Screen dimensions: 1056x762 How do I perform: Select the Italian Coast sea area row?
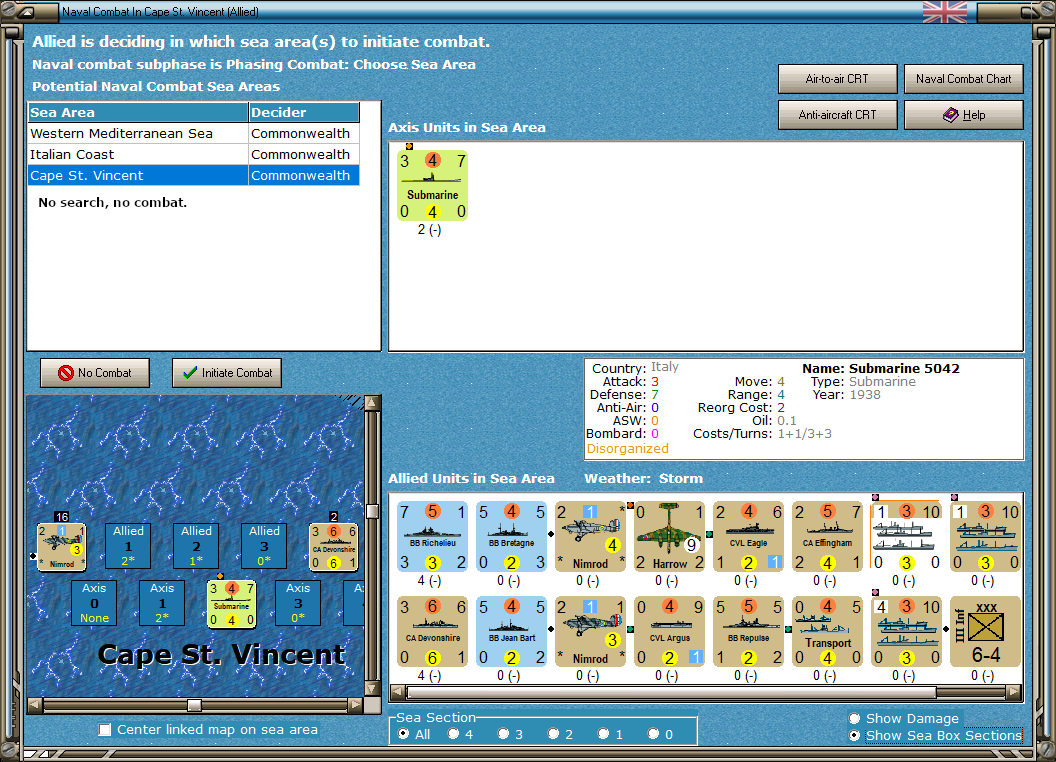click(x=194, y=154)
